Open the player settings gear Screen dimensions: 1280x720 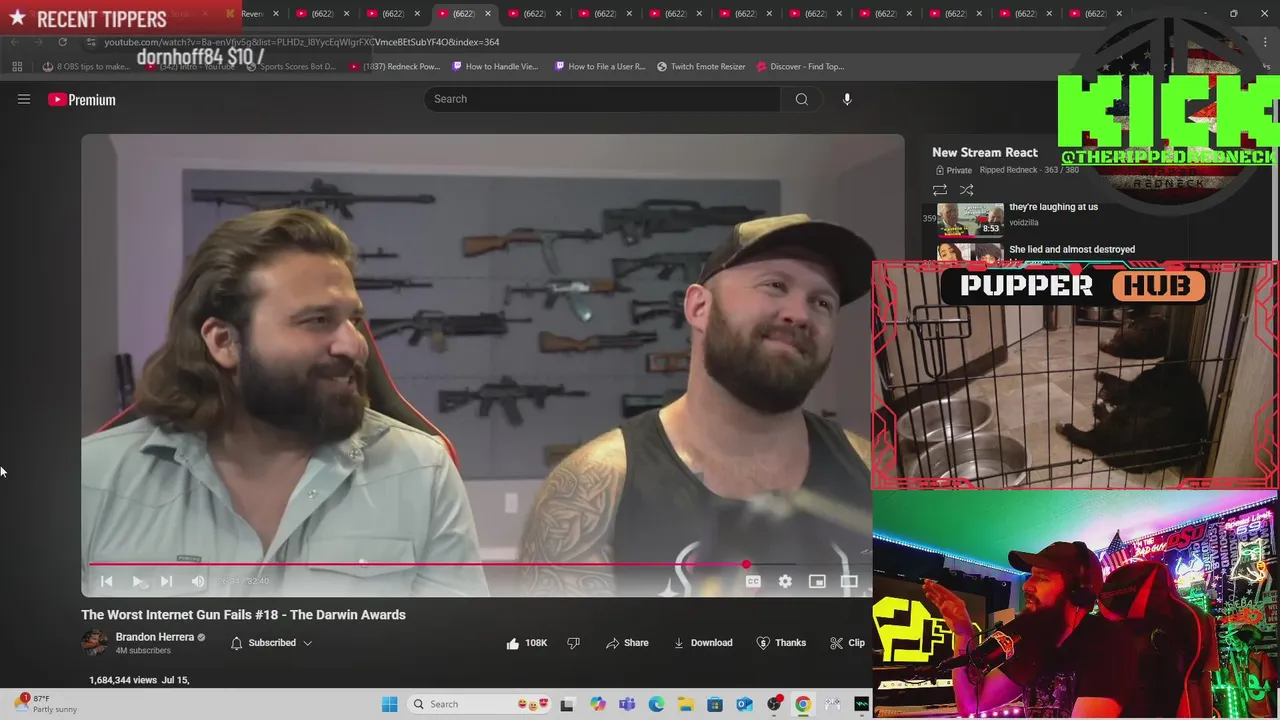(785, 581)
